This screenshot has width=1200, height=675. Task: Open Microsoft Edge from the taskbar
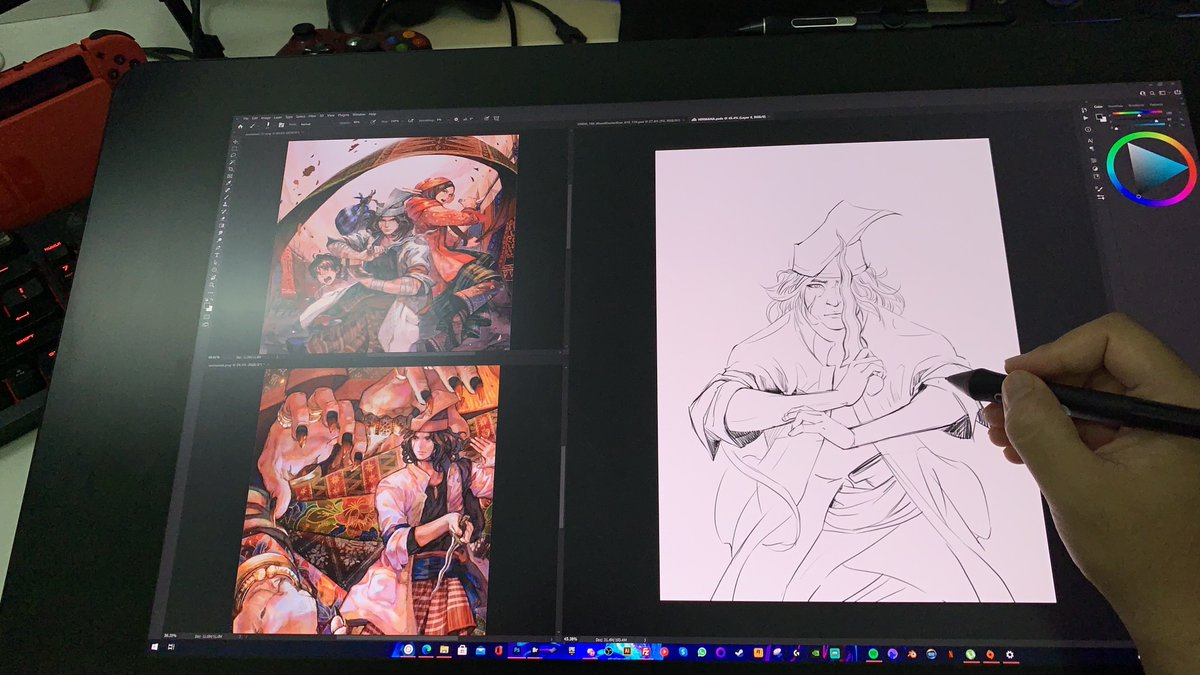(x=427, y=651)
